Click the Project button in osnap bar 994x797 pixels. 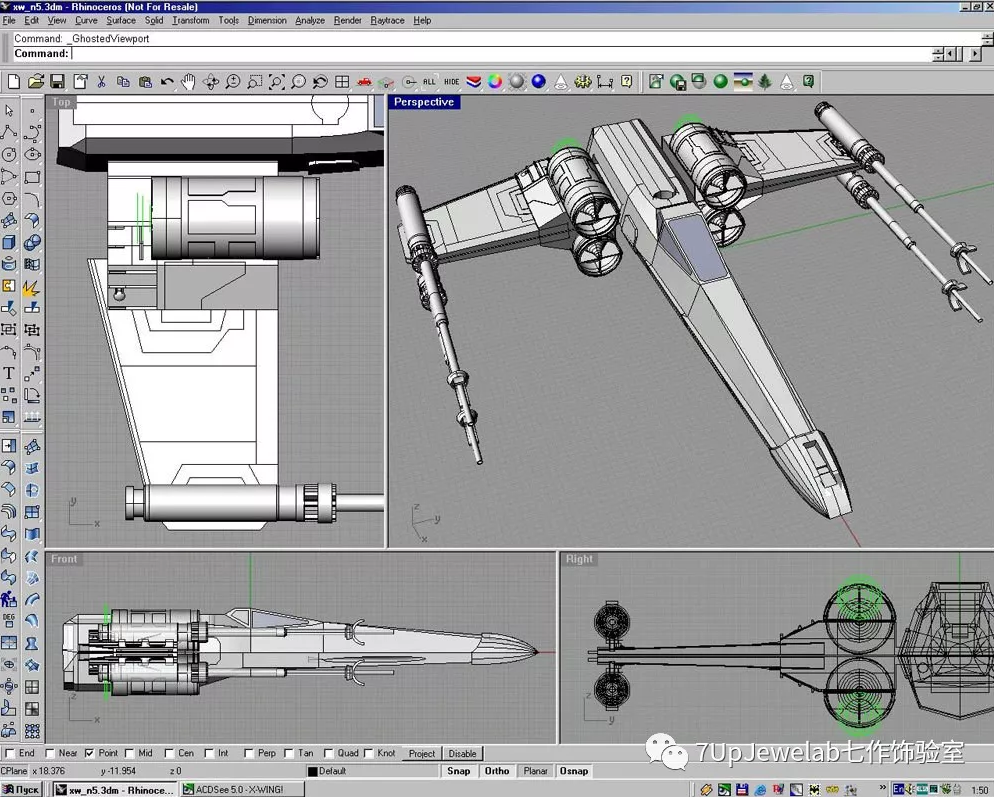(x=422, y=753)
